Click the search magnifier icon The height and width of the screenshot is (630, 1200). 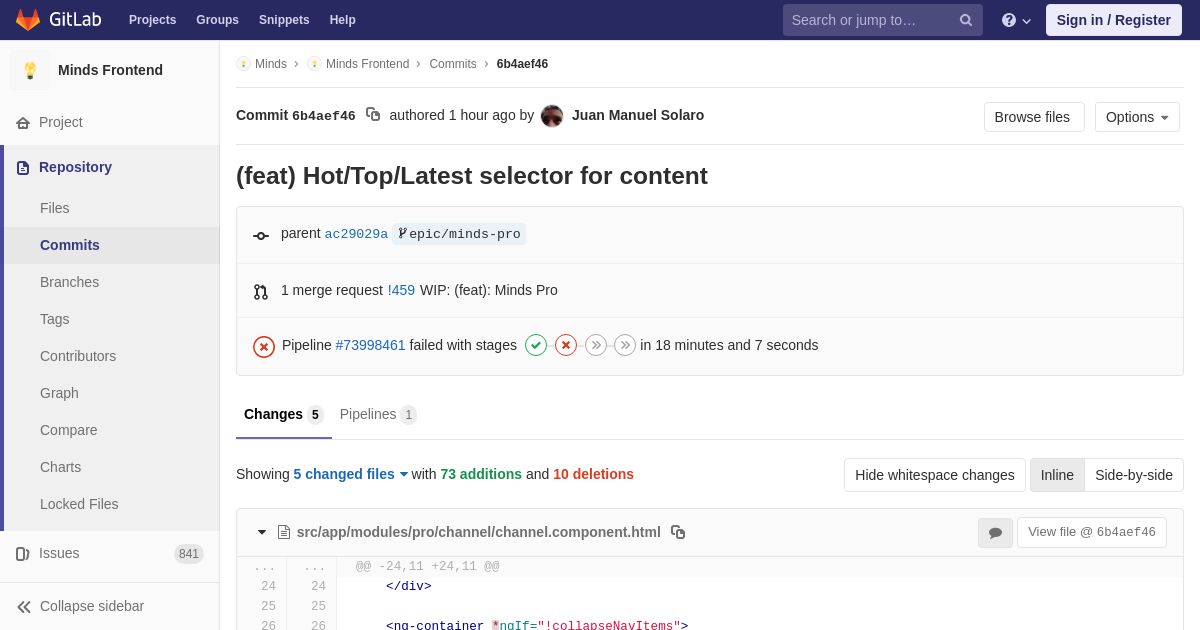(965, 20)
